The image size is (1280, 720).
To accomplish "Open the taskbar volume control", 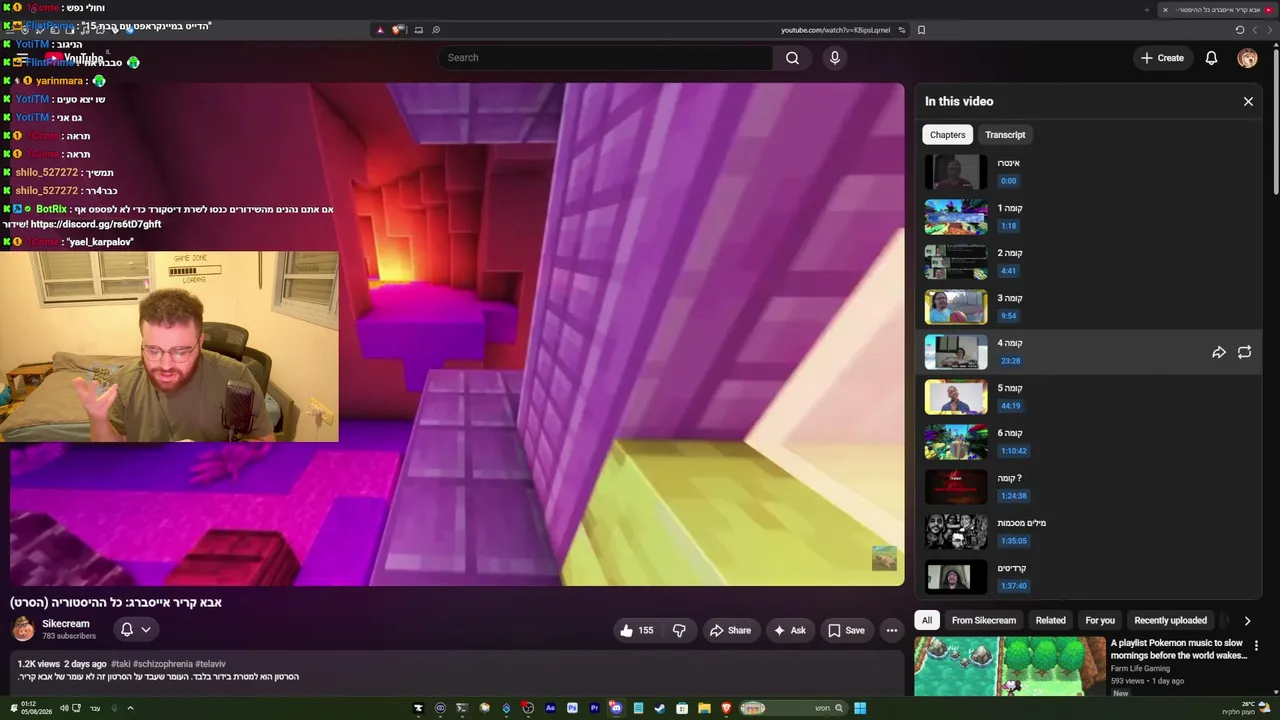I will point(64,709).
